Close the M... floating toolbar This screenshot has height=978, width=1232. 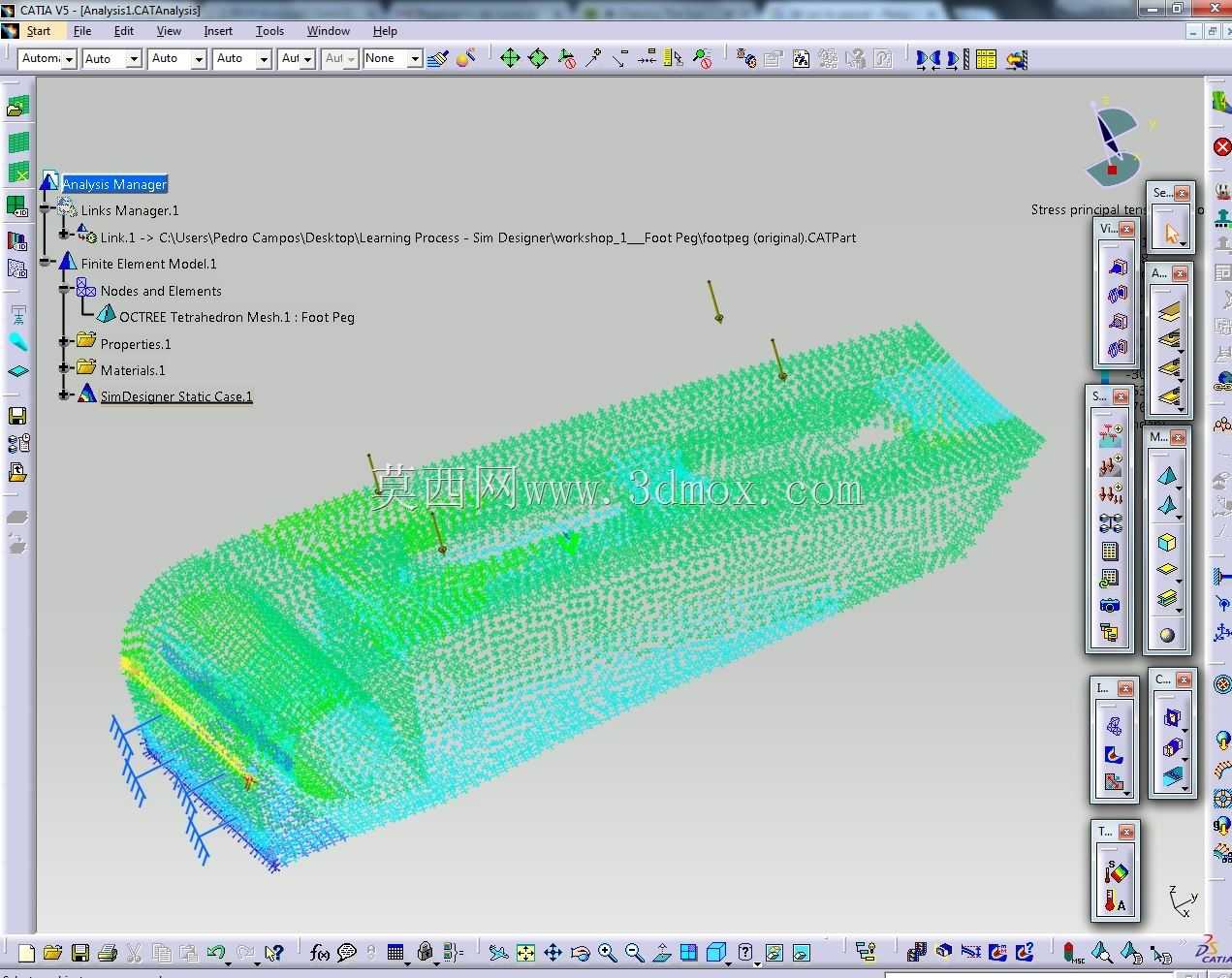[1179, 437]
